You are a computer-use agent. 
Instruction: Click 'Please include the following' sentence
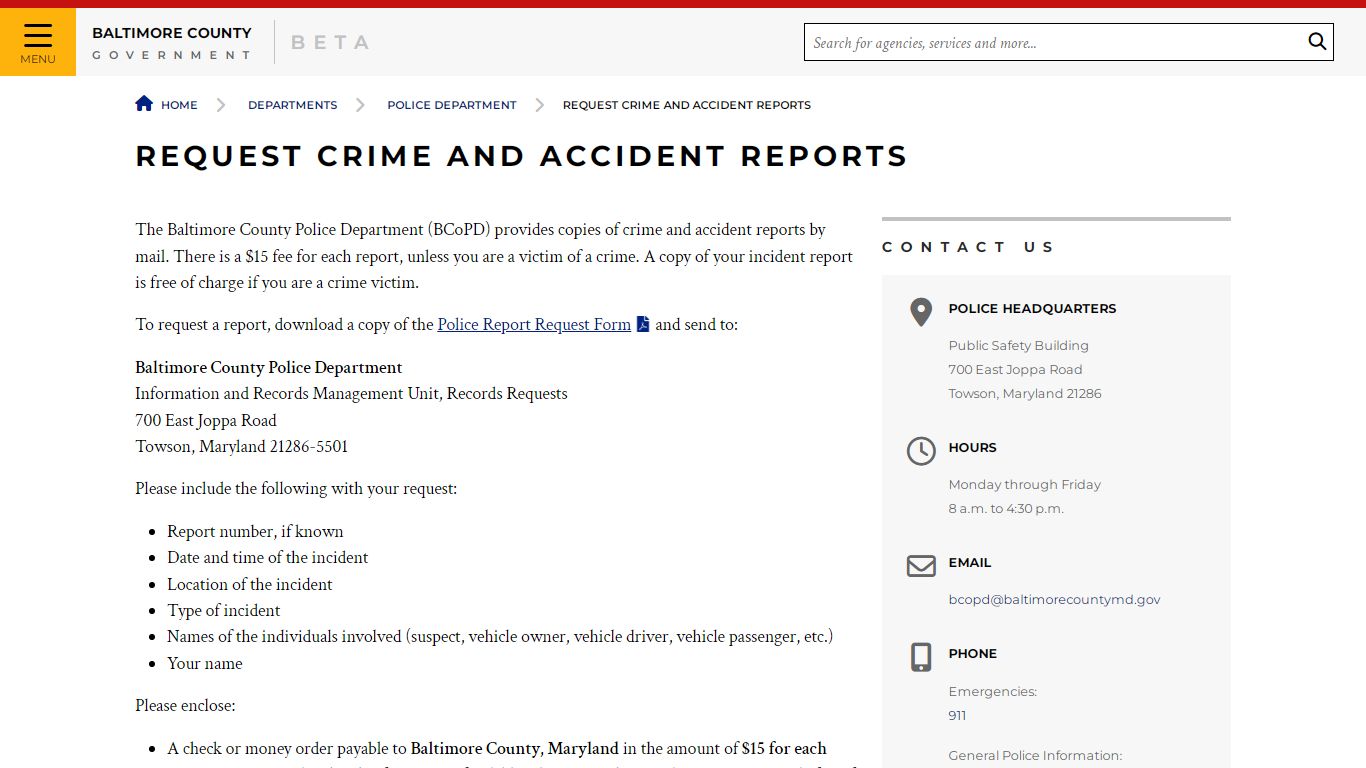(x=296, y=488)
